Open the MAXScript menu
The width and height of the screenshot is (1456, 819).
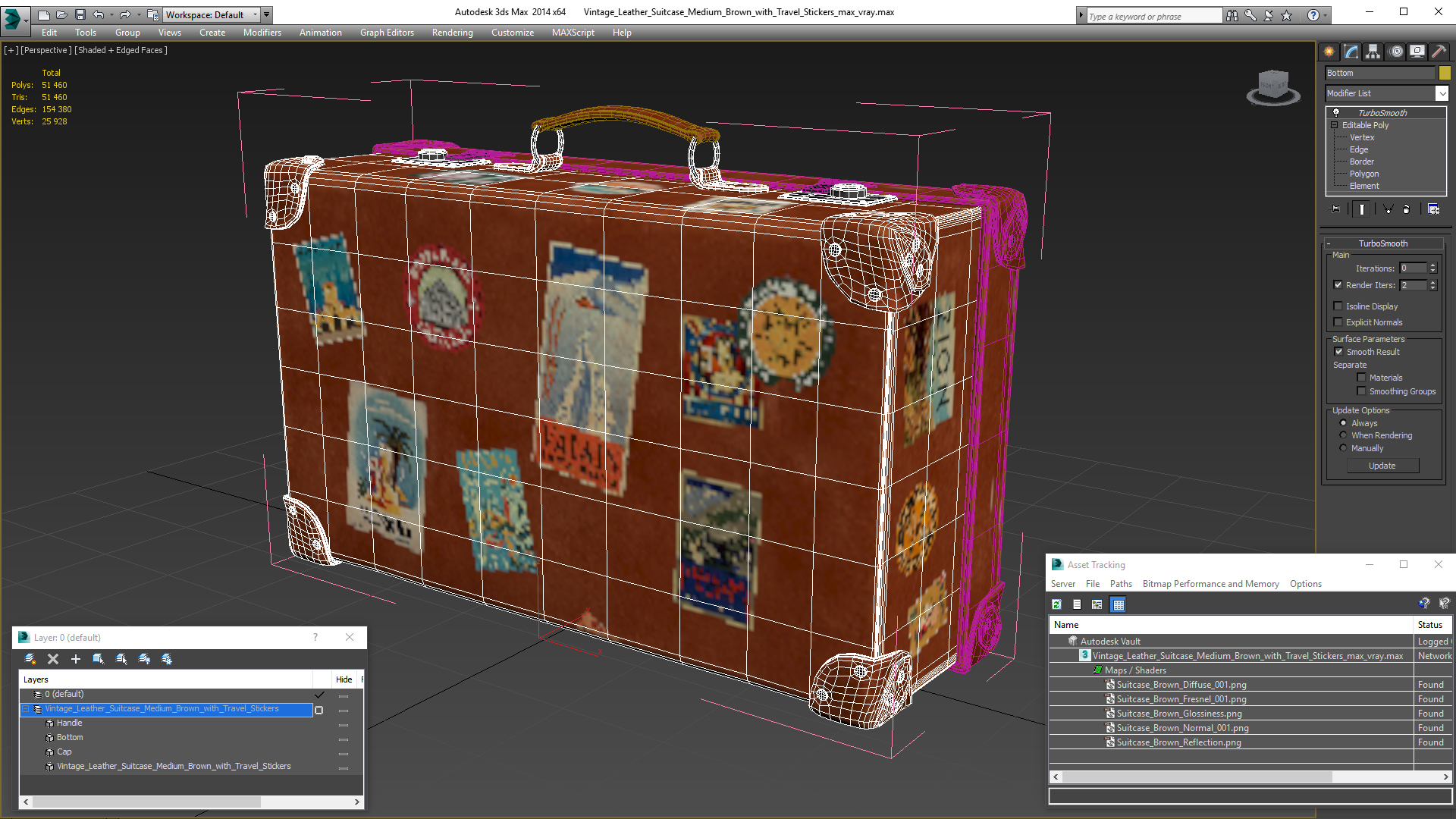coord(573,33)
